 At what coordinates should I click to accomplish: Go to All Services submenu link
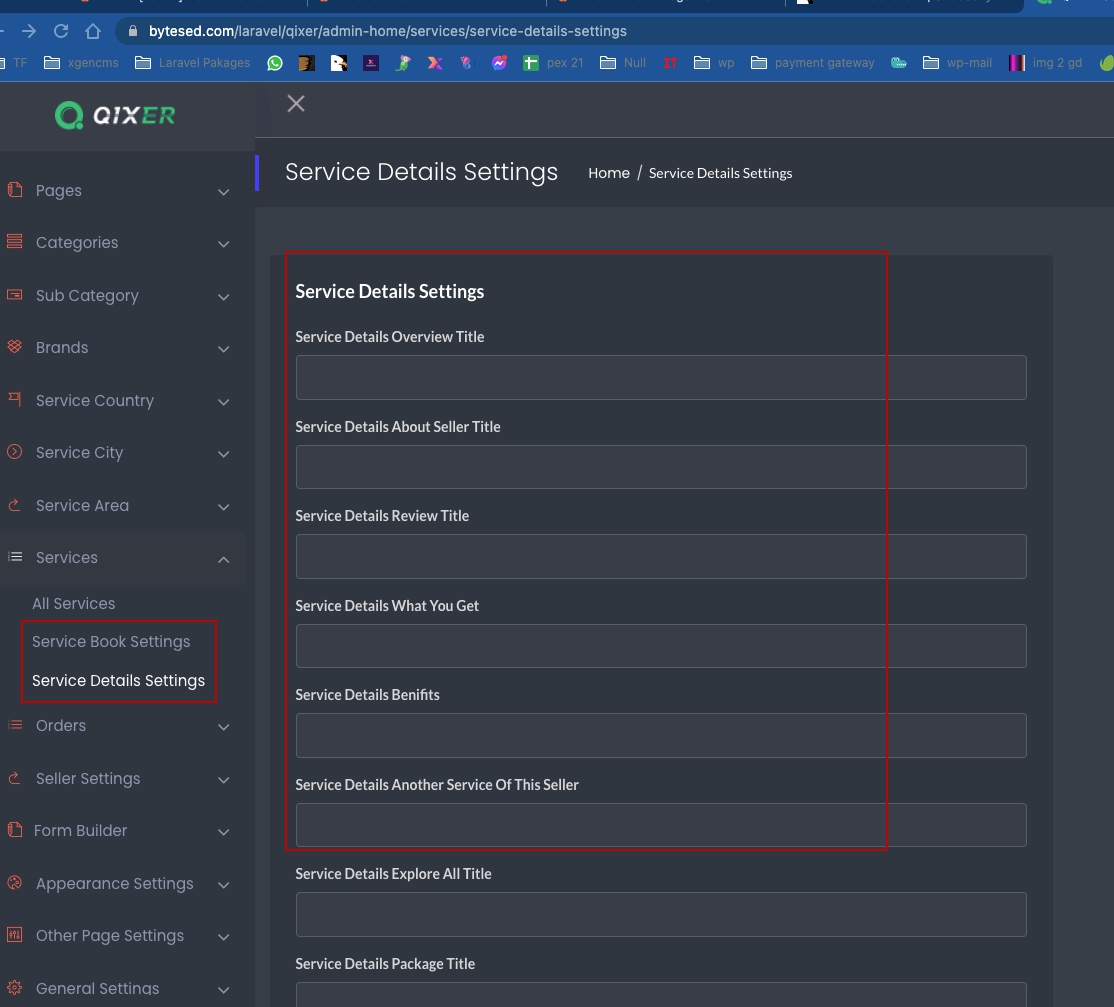click(x=73, y=604)
